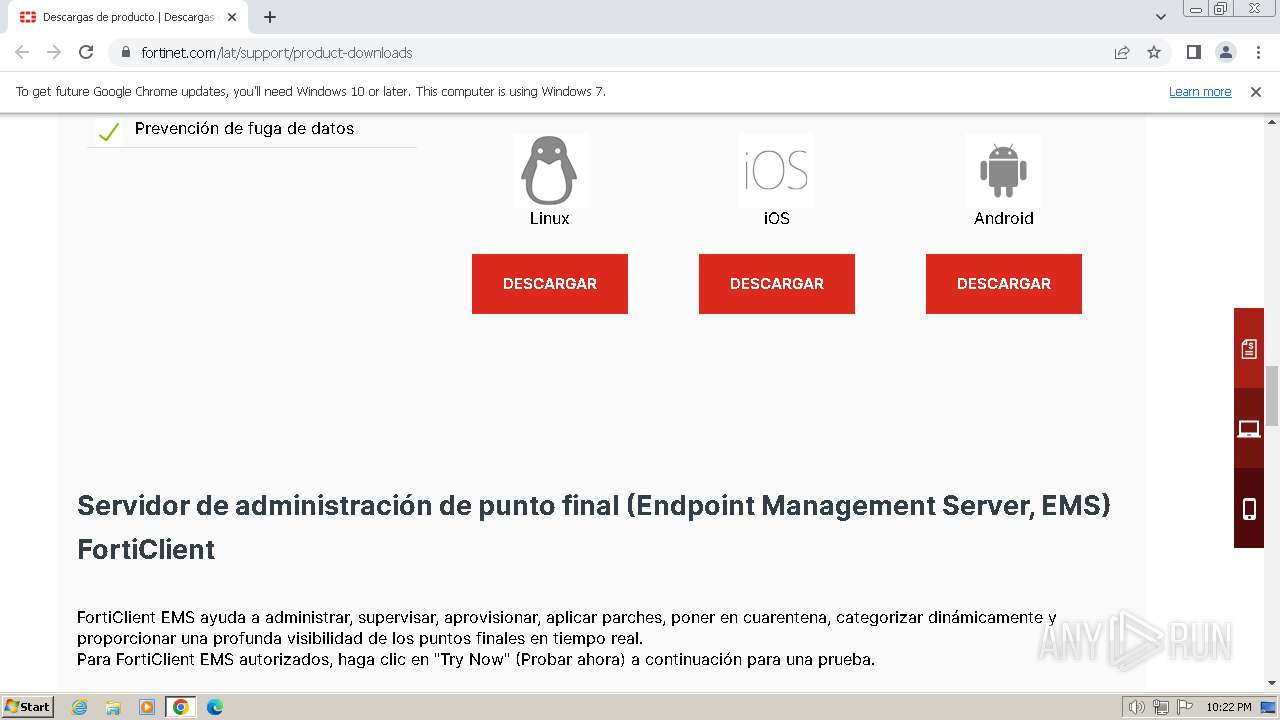Switch to Chrome in taskbar
The height and width of the screenshot is (720, 1280).
click(x=181, y=707)
